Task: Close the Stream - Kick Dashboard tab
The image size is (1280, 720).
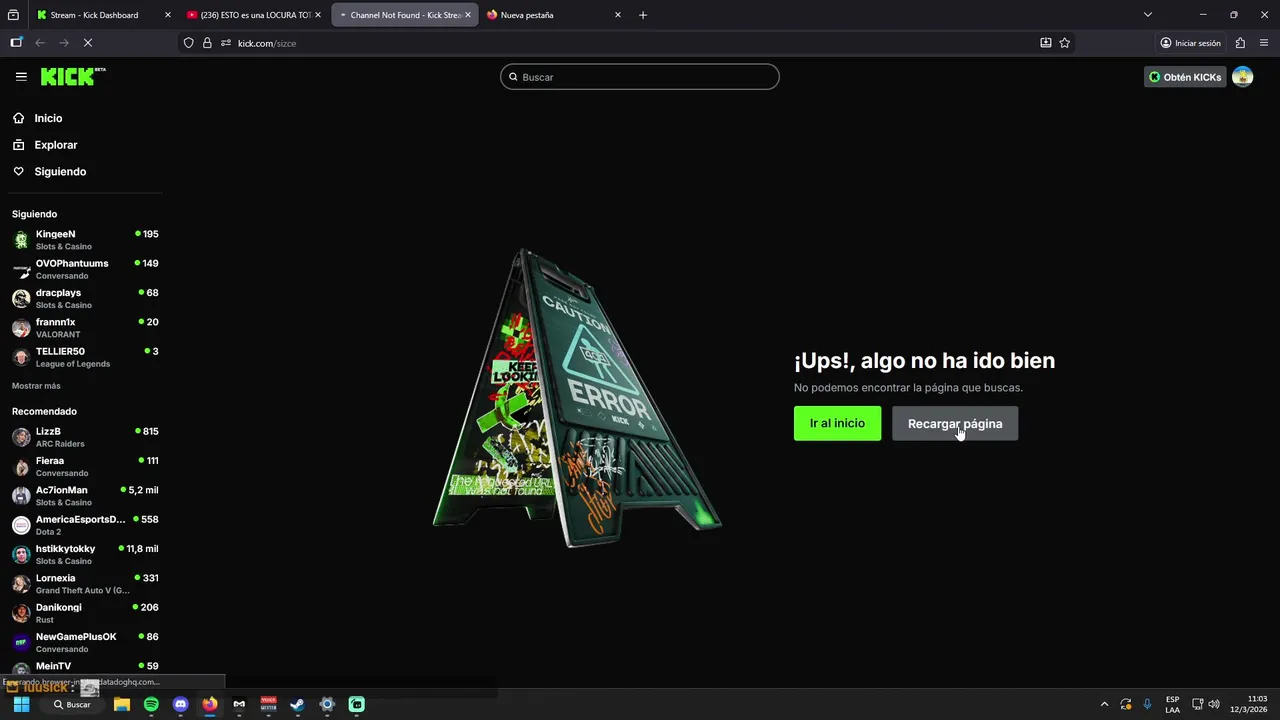Action: [167, 15]
